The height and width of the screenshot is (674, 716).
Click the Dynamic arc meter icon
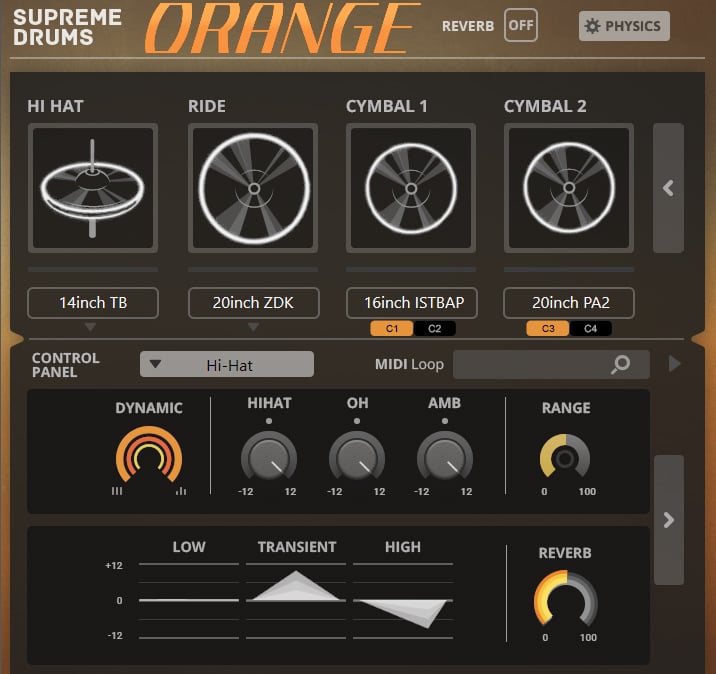point(149,457)
